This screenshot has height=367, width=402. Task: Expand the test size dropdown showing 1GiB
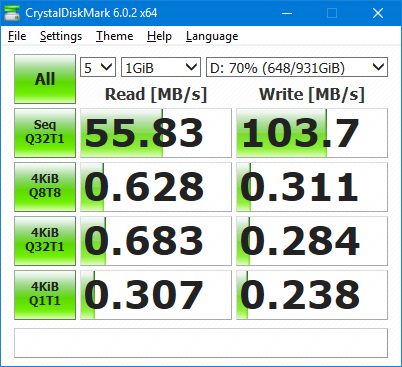(161, 67)
